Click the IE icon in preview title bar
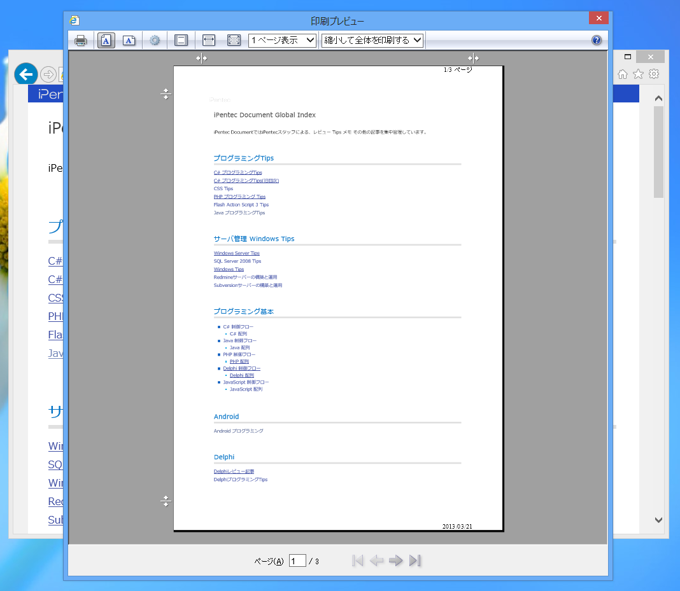680x591 pixels. tap(75, 20)
